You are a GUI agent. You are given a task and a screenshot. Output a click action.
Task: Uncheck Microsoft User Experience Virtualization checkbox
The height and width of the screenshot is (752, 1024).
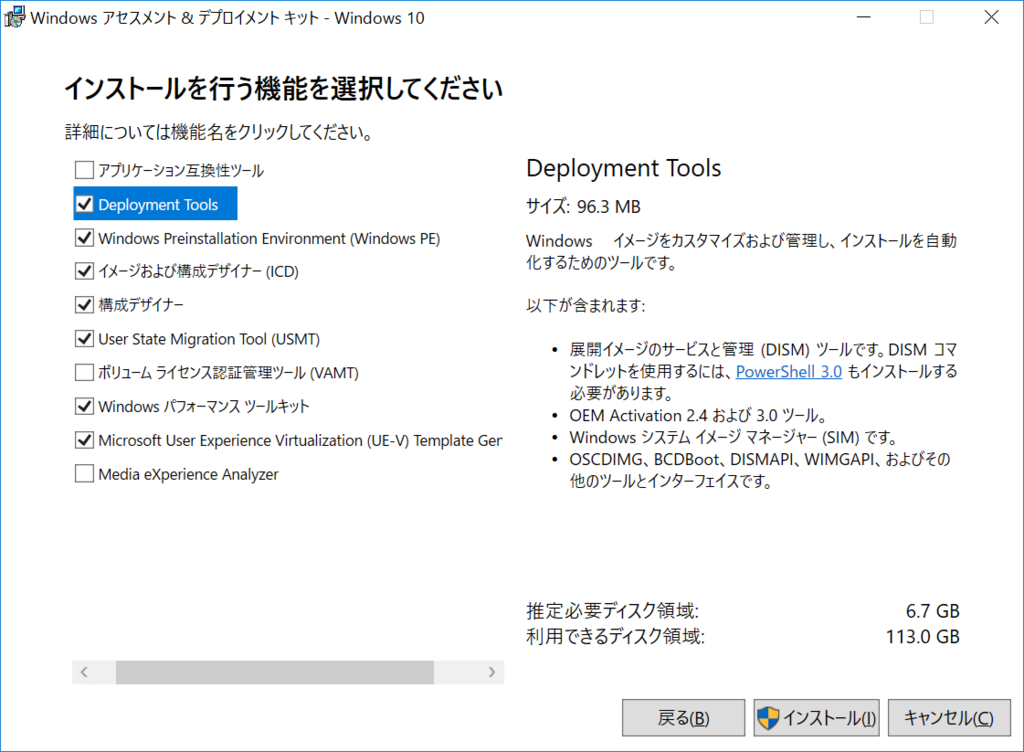click(84, 441)
